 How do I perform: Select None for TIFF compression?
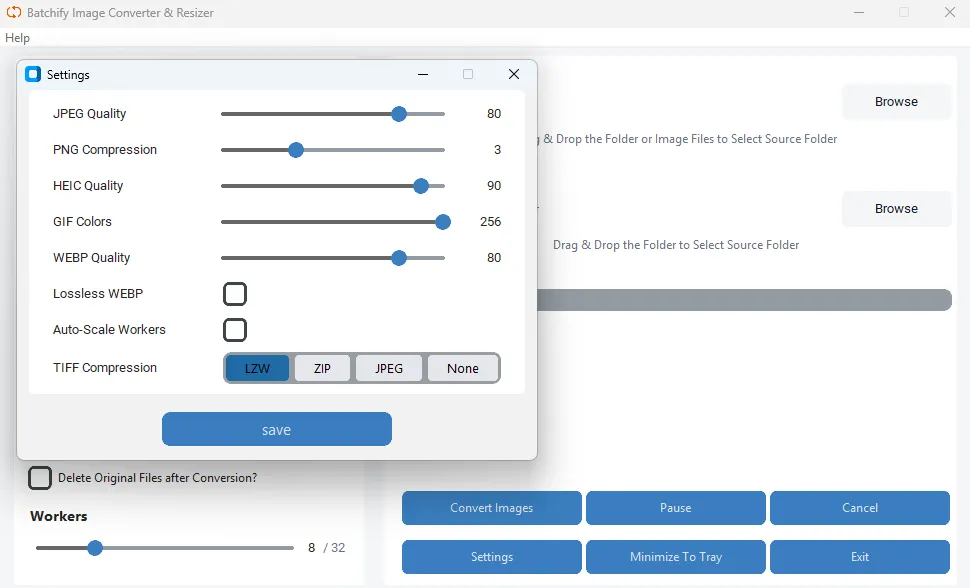point(462,367)
